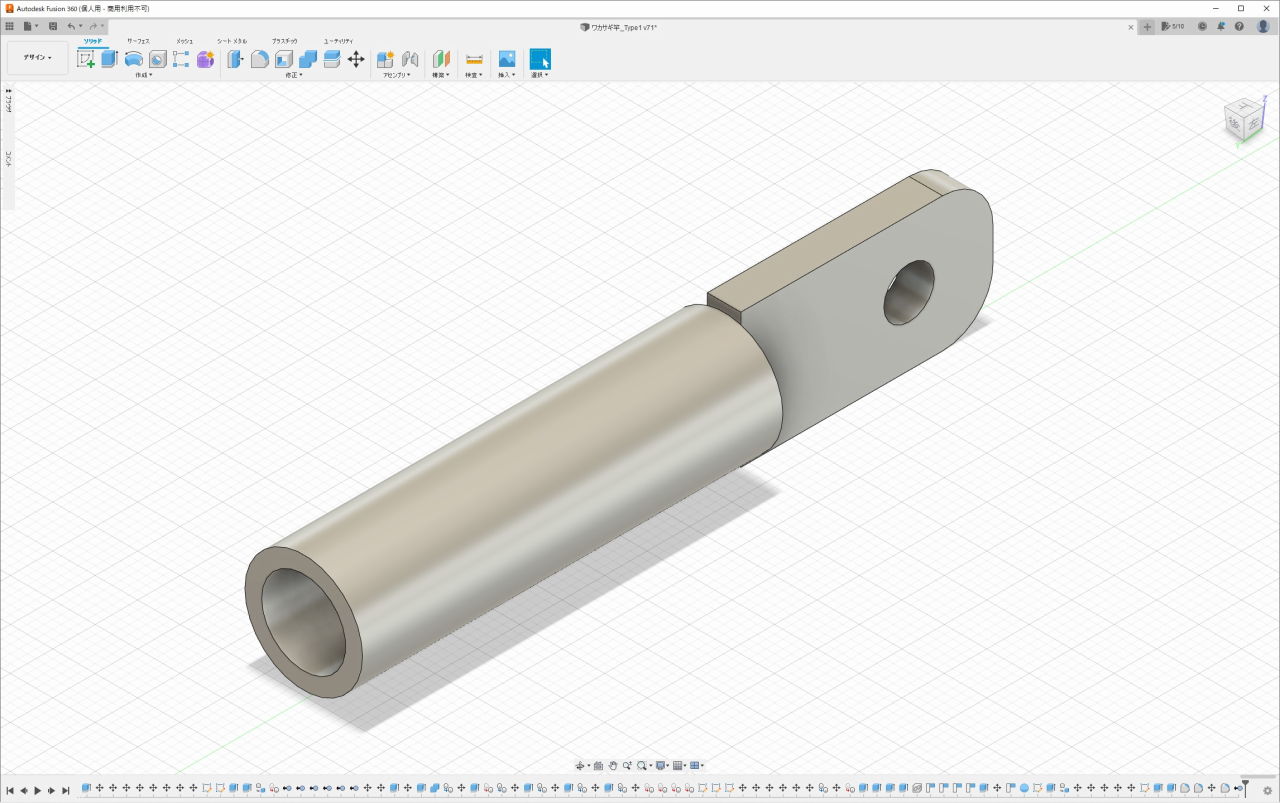This screenshot has height=803, width=1280.
Task: Click the 5/10 document count indicator
Action: tap(1173, 27)
